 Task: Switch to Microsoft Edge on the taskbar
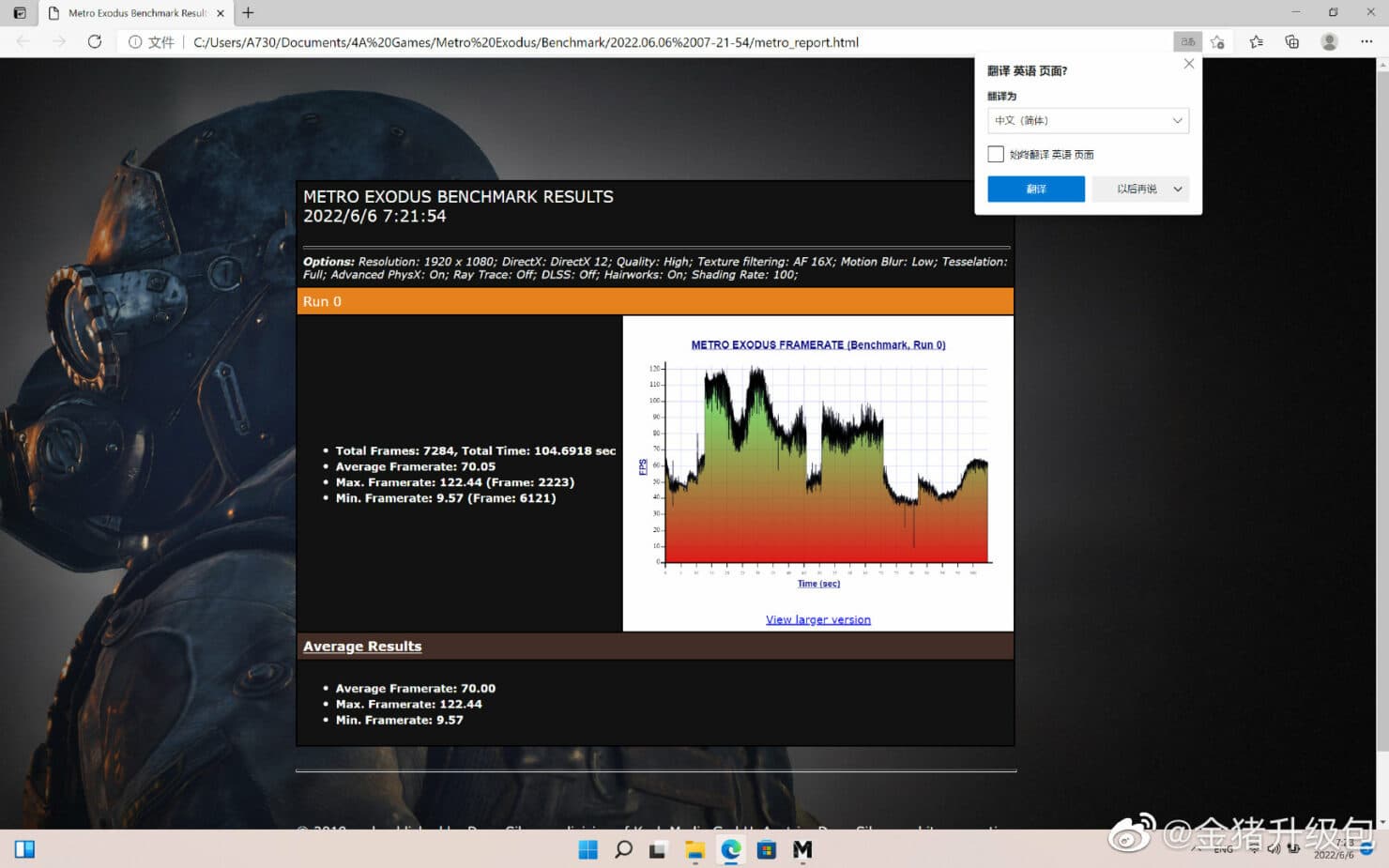click(730, 849)
